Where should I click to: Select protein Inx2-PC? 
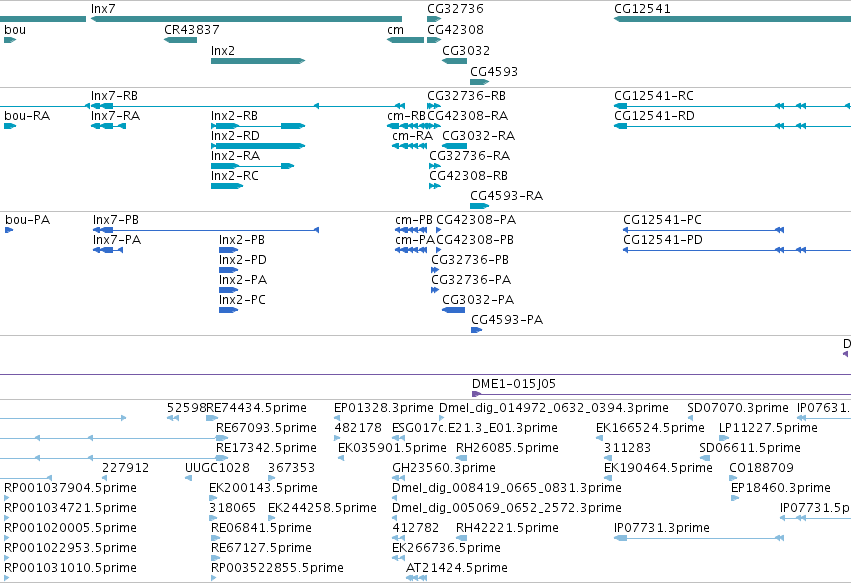(228, 310)
